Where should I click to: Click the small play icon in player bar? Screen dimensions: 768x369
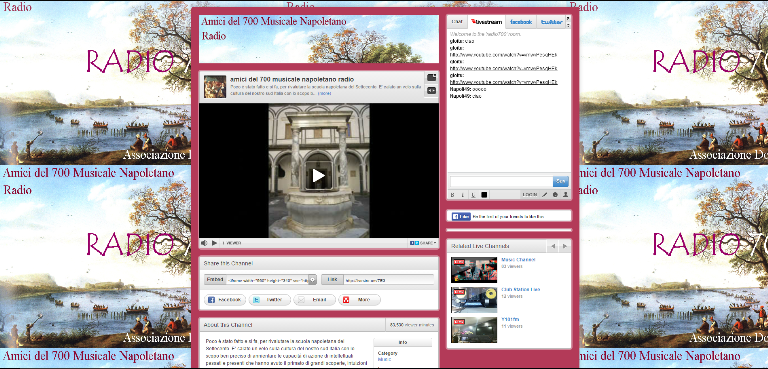(x=214, y=243)
